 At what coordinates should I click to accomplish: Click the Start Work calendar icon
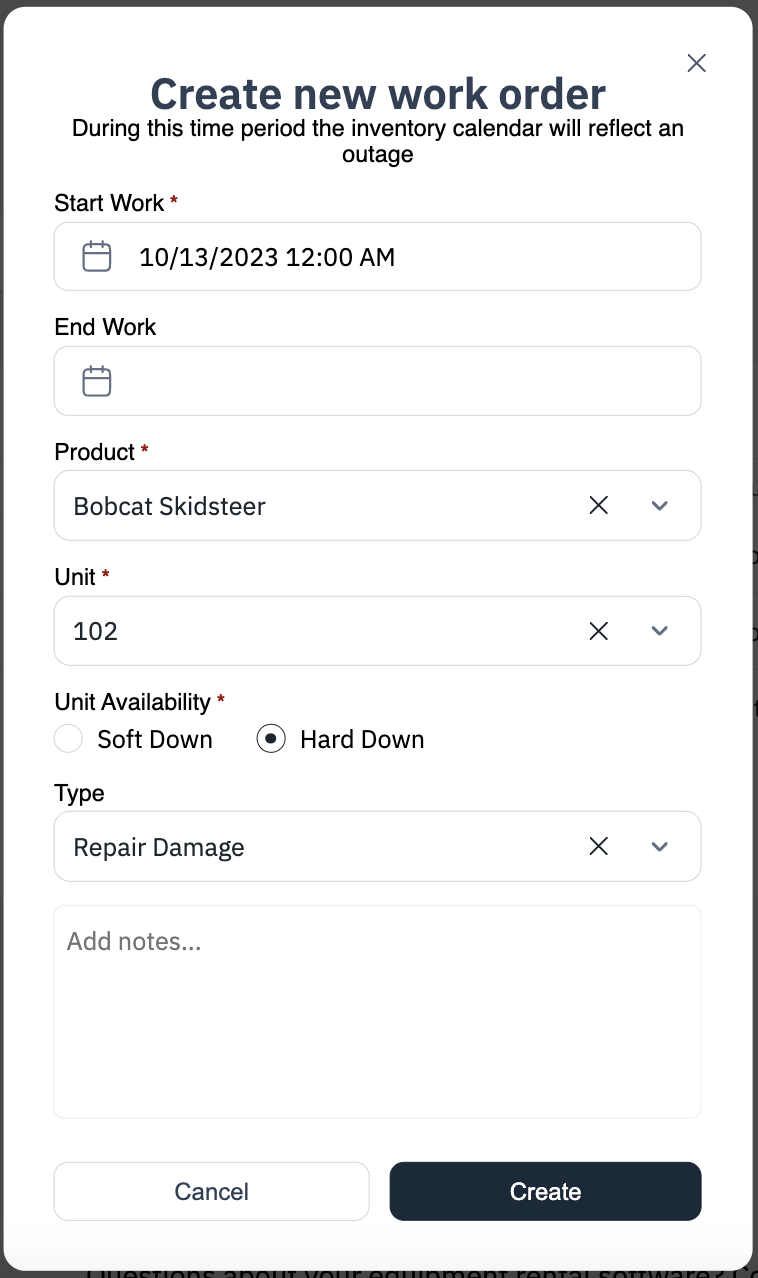coord(96,255)
